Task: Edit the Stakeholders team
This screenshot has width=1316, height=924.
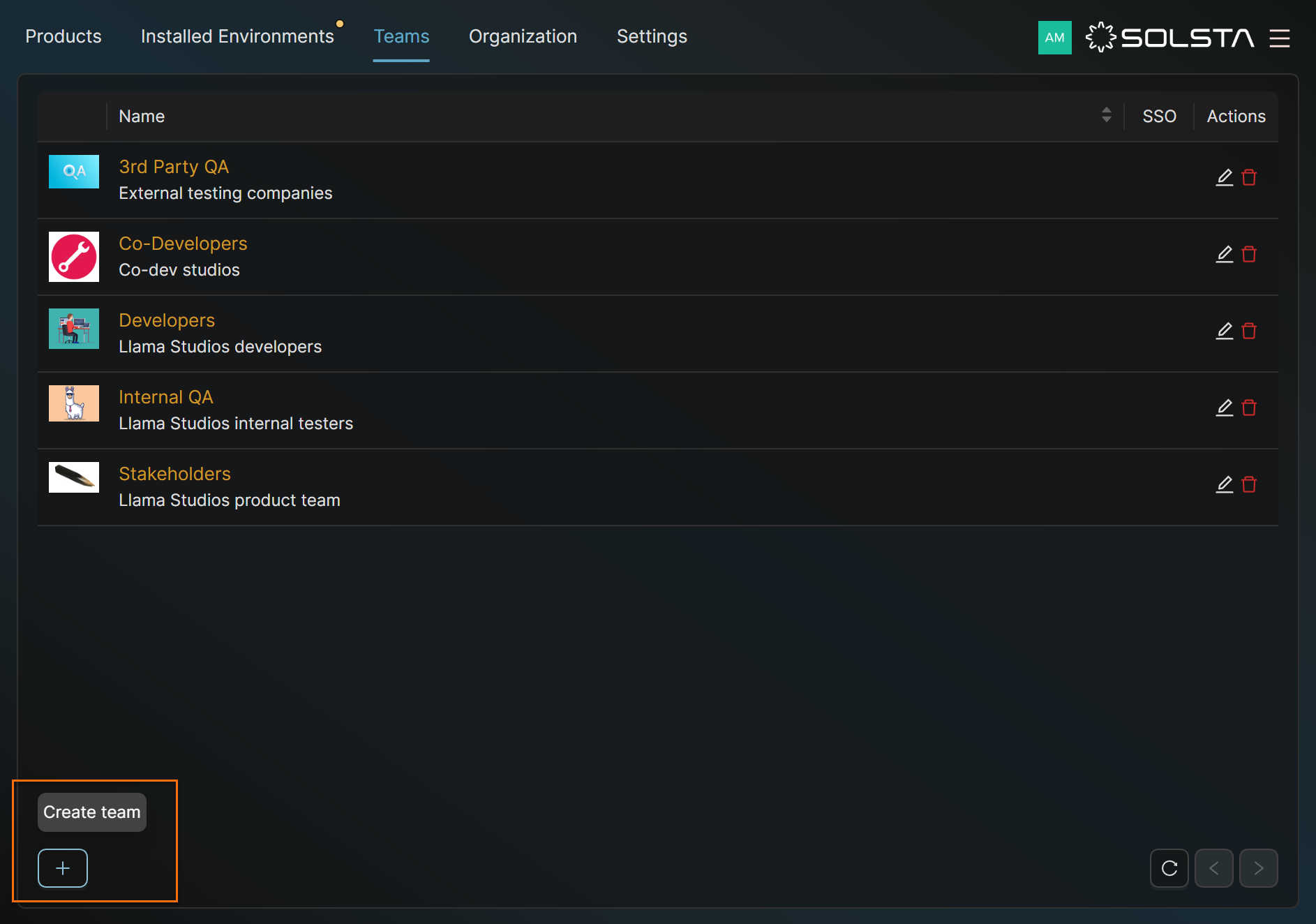Action: (1225, 484)
